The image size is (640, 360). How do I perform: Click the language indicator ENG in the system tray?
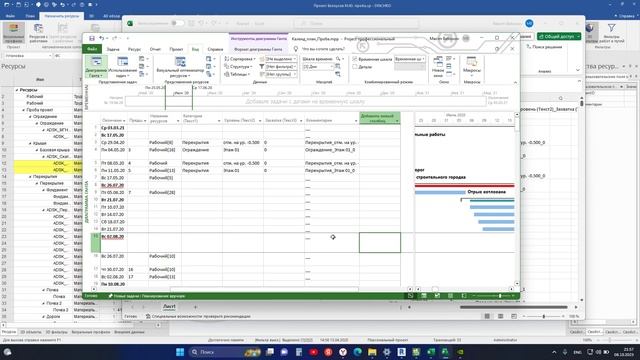(577, 352)
